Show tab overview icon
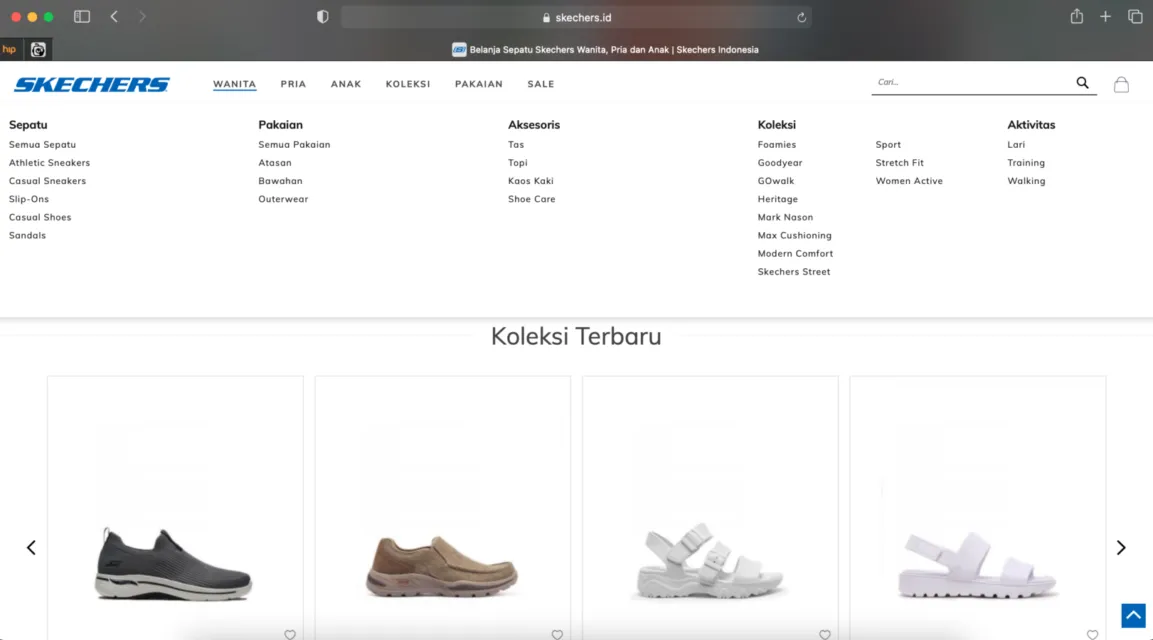This screenshot has height=640, width=1153. click(x=1135, y=16)
